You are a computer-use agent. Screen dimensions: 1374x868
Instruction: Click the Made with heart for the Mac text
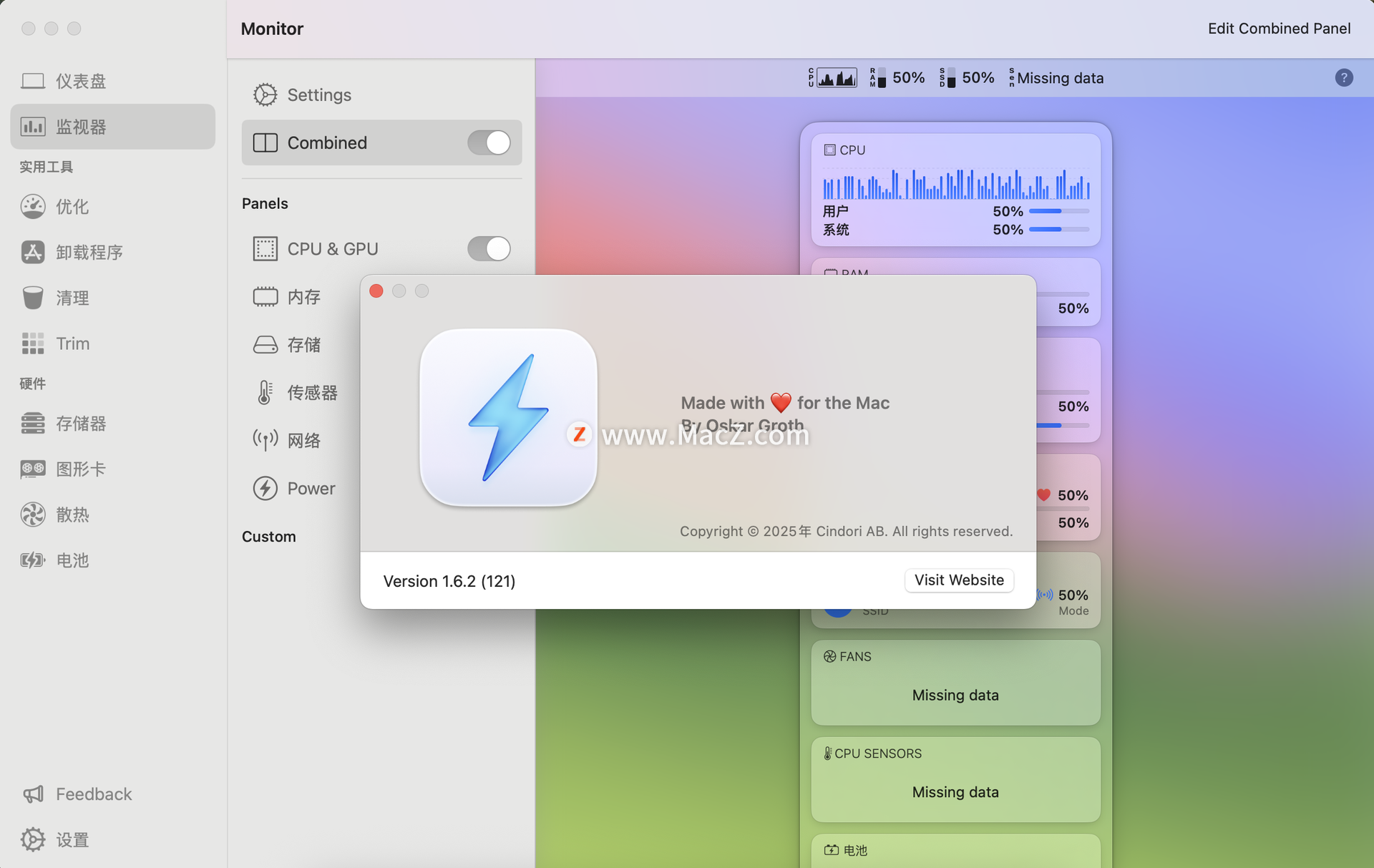pyautogui.click(x=785, y=403)
